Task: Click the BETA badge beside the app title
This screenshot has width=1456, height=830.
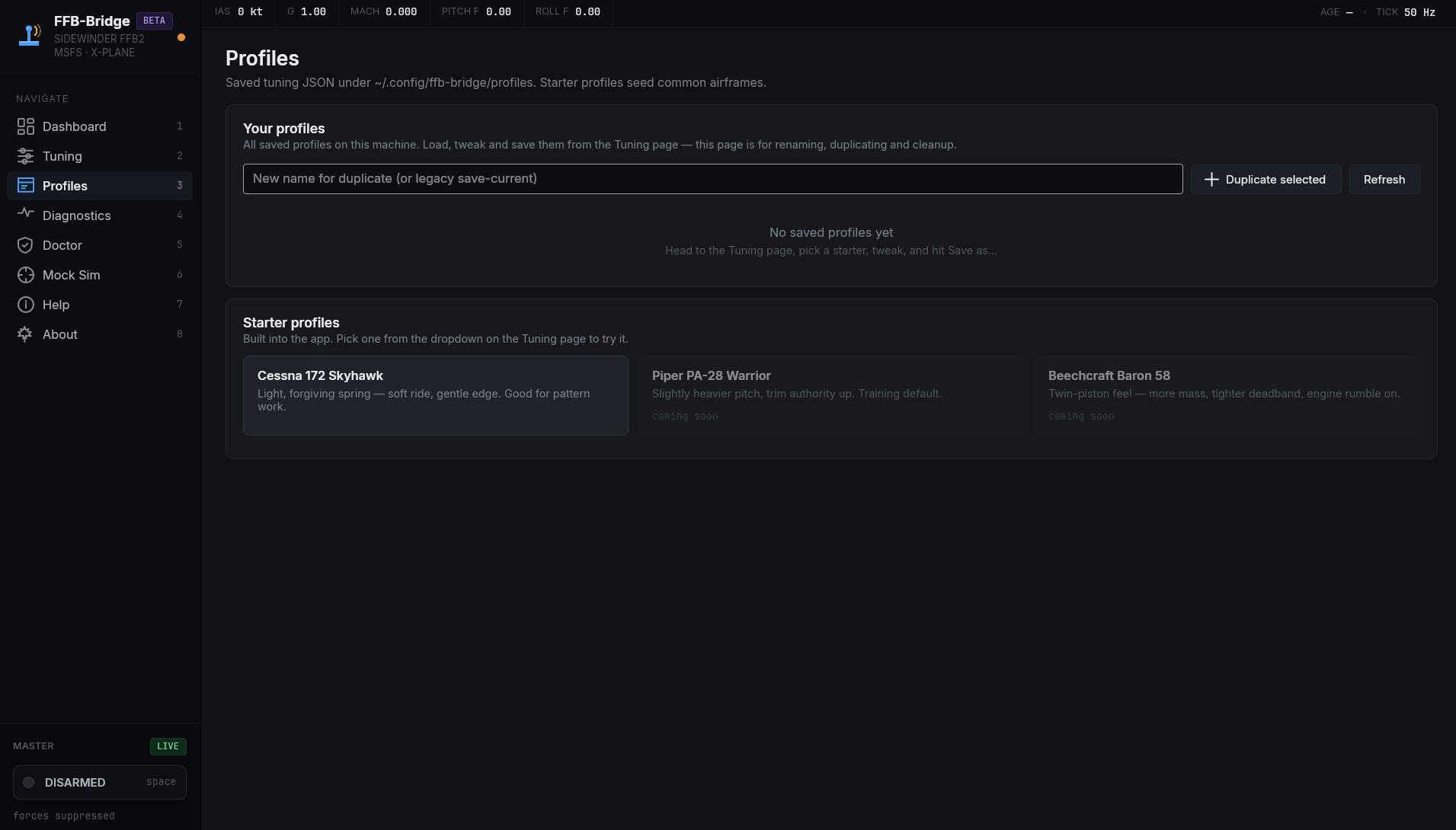Action: click(154, 21)
